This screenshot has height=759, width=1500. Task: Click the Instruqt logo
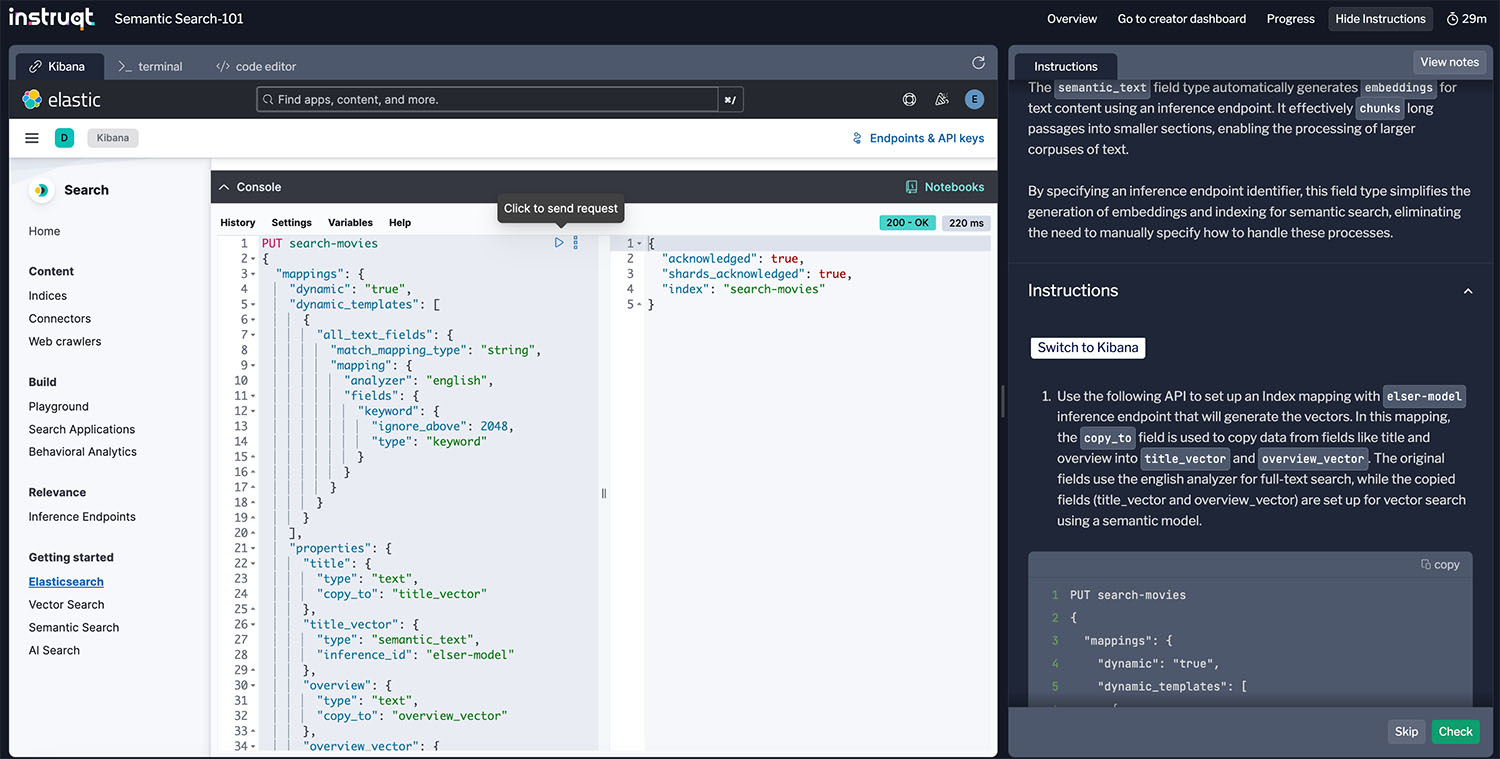click(x=51, y=18)
